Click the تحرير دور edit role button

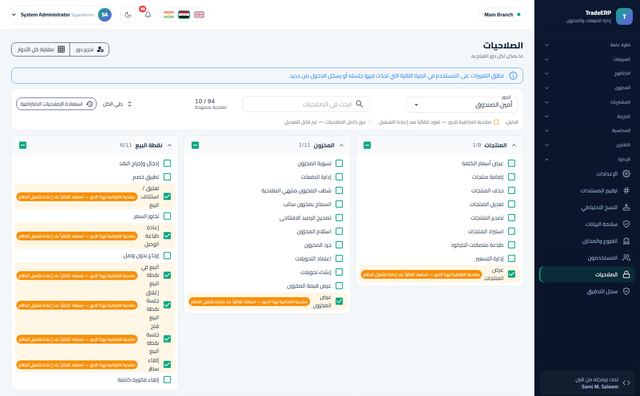pyautogui.click(x=89, y=49)
